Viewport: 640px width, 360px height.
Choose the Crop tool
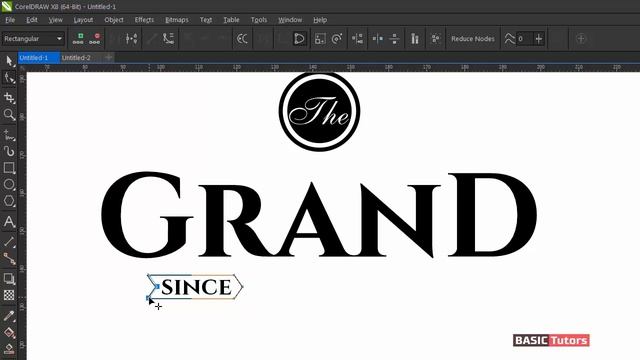[9, 98]
